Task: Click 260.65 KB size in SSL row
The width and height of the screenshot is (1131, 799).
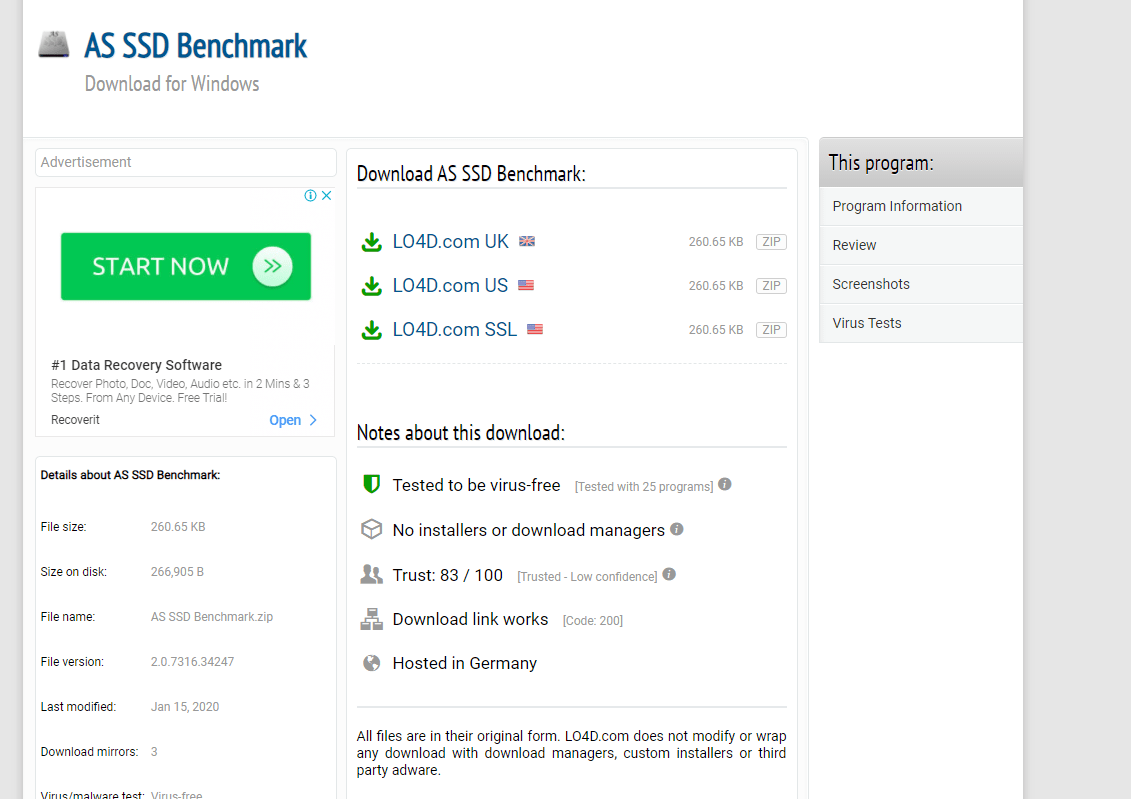Action: (716, 330)
